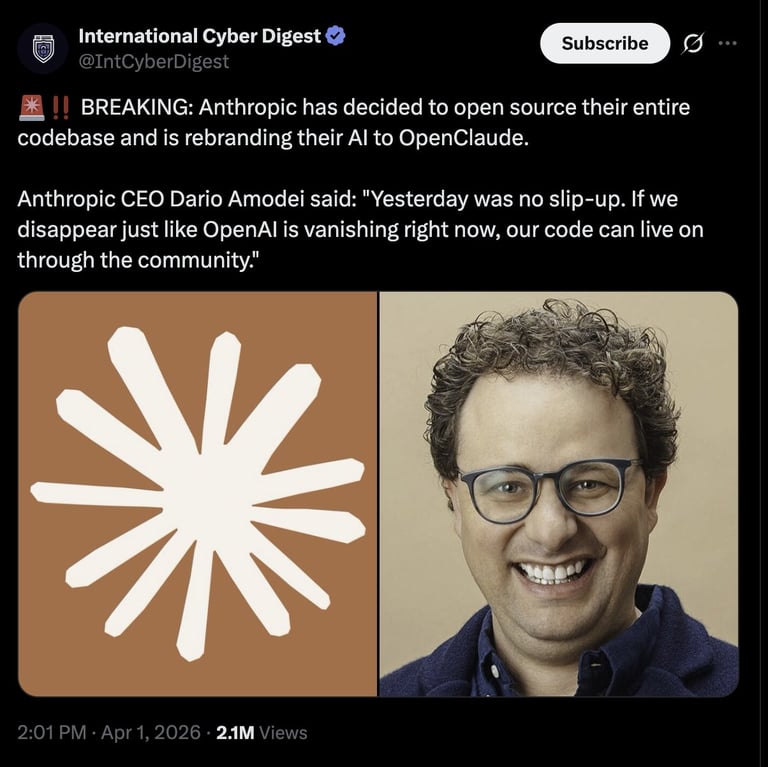The height and width of the screenshot is (767, 768).
Task: Open the Grok slashed-circle icon beside Subscribe
Action: pyautogui.click(x=693, y=44)
